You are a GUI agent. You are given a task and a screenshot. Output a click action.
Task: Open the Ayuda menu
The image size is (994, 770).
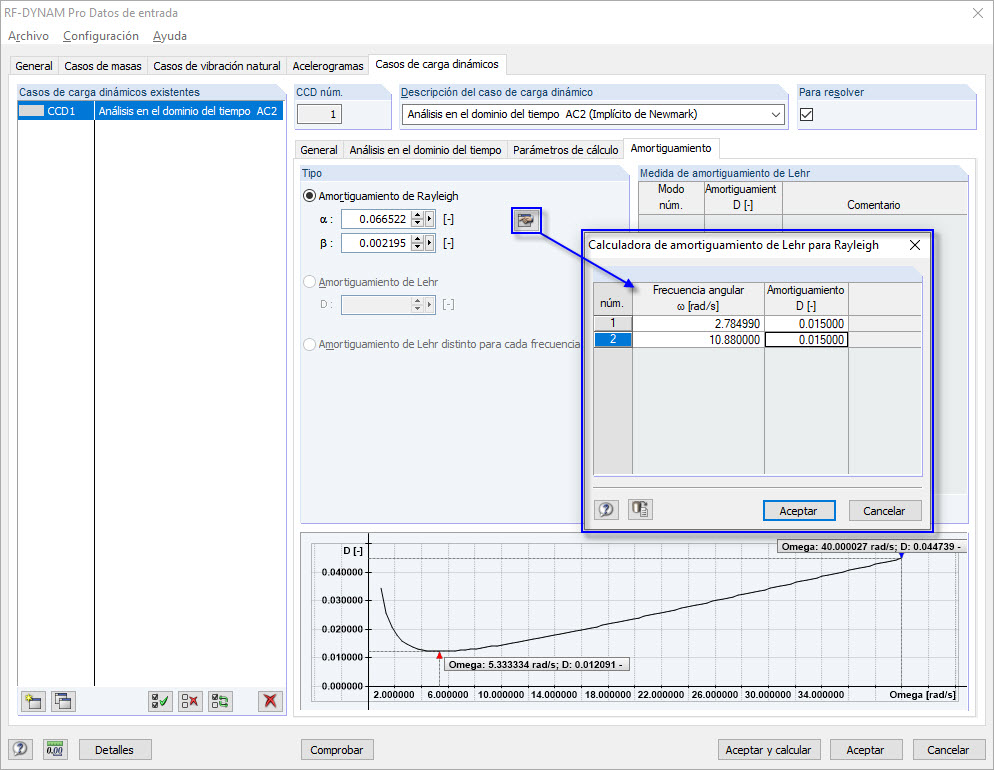click(x=170, y=36)
